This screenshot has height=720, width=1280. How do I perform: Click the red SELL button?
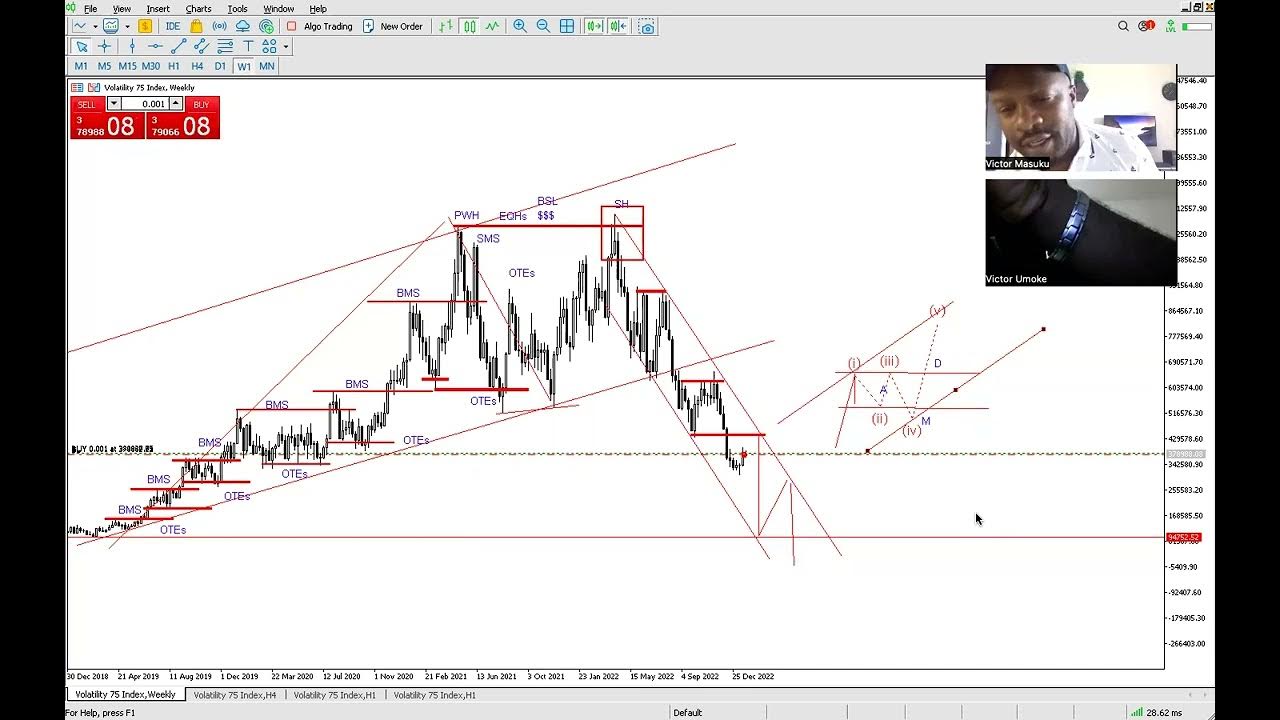pyautogui.click(x=87, y=104)
